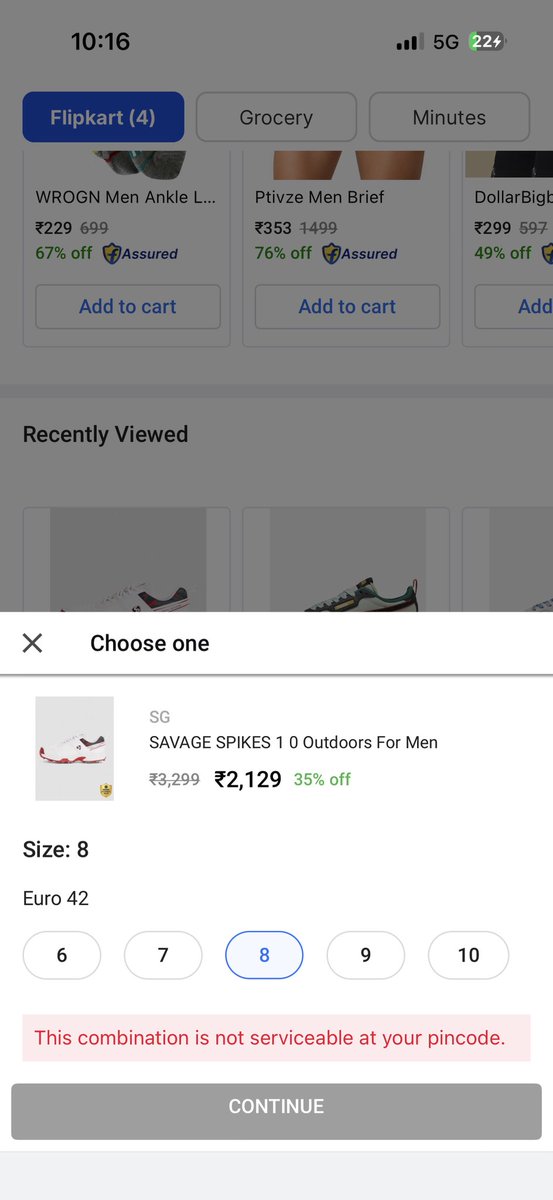Tap the CONTINUE button

(x=276, y=1107)
